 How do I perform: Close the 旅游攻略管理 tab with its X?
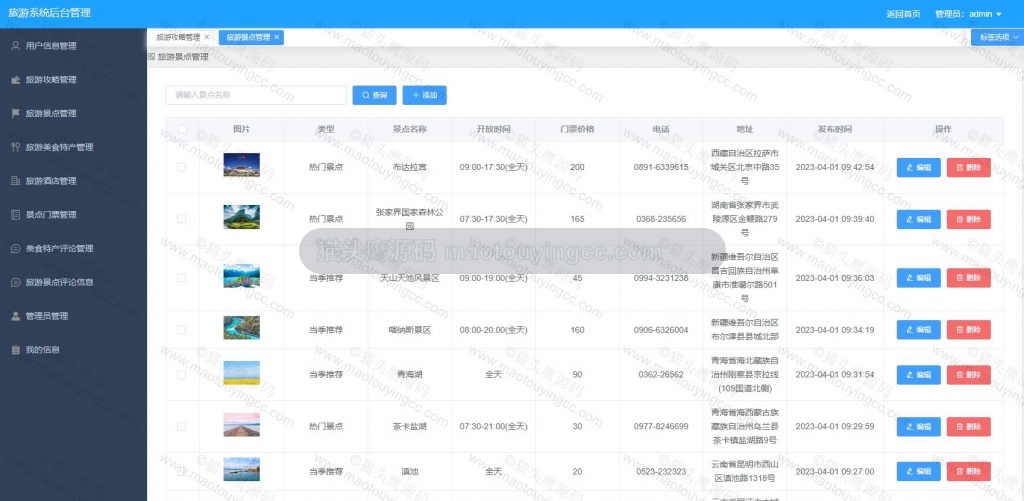(206, 37)
